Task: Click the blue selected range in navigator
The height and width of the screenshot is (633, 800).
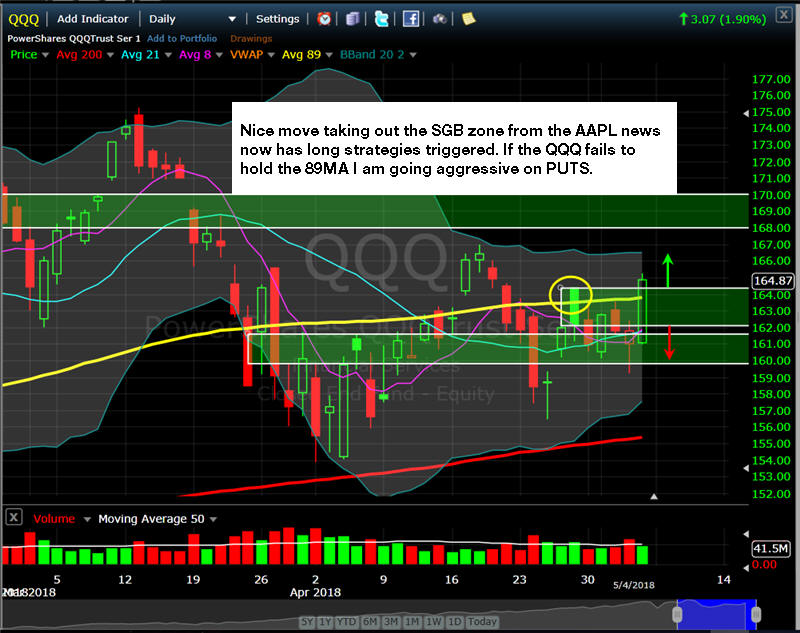Action: [717, 614]
